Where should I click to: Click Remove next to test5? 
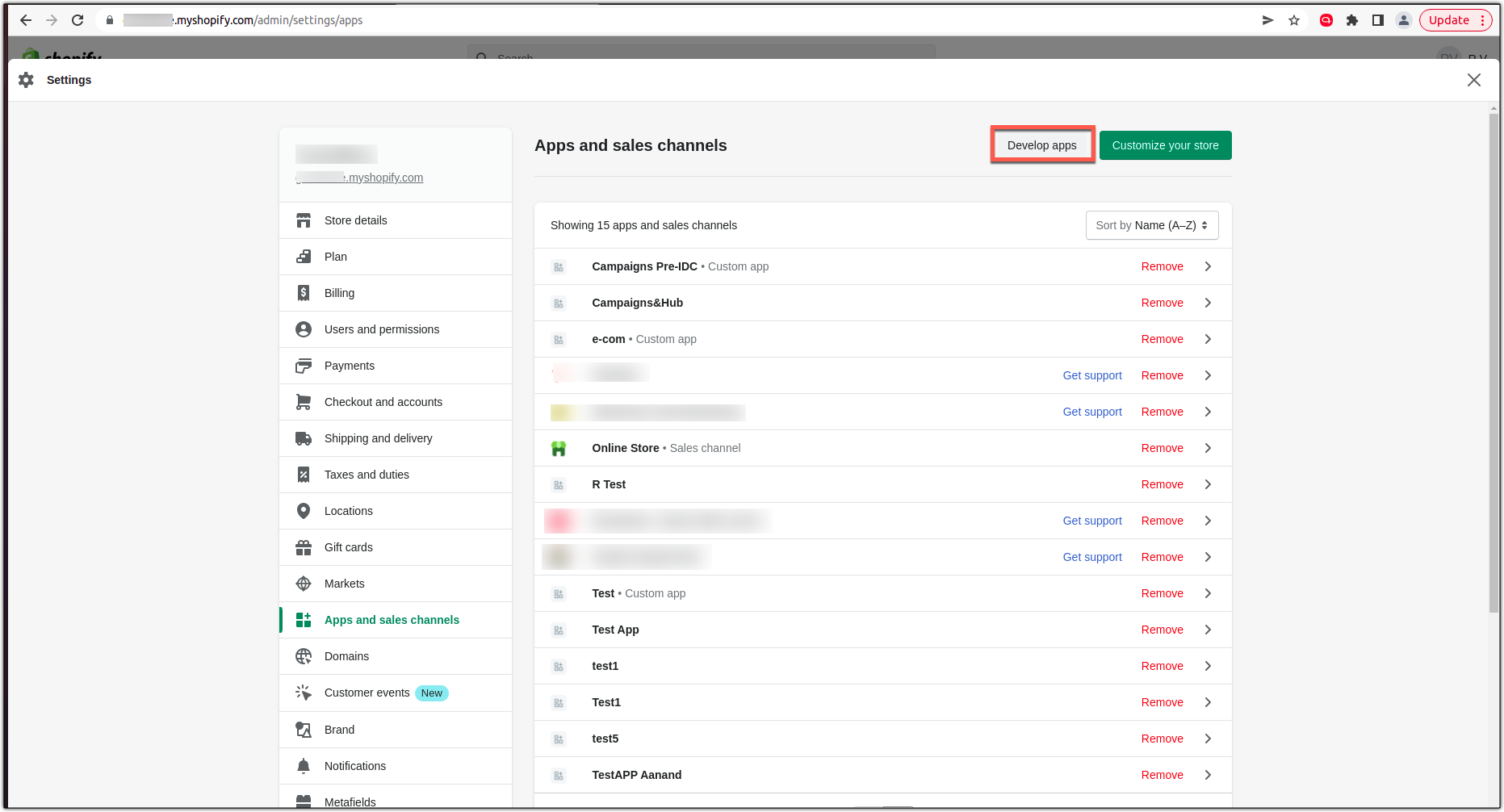[x=1162, y=738]
